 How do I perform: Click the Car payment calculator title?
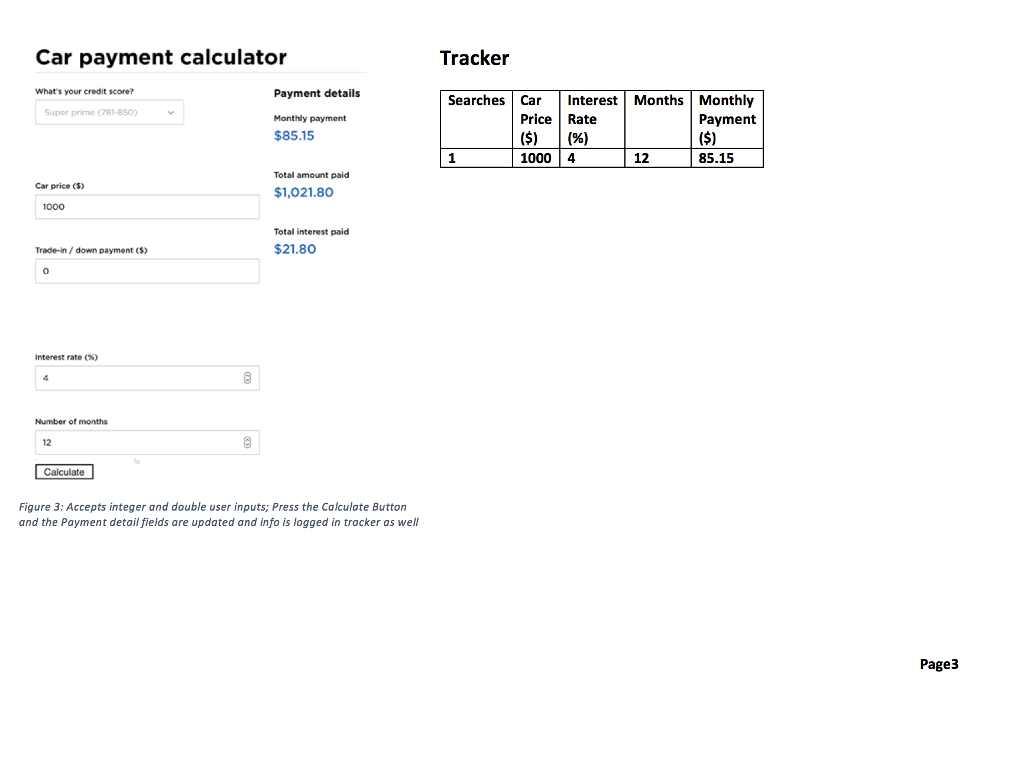161,57
